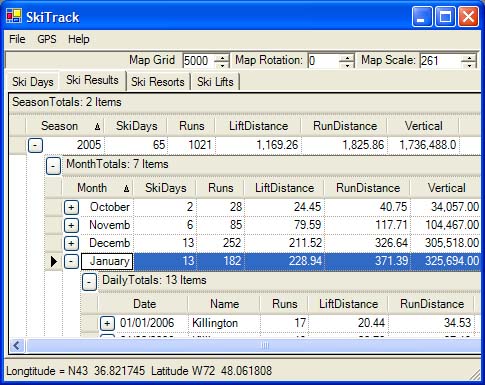The height and width of the screenshot is (385, 485).
Task: Sort by month-level SkiDays header
Action: [165, 188]
